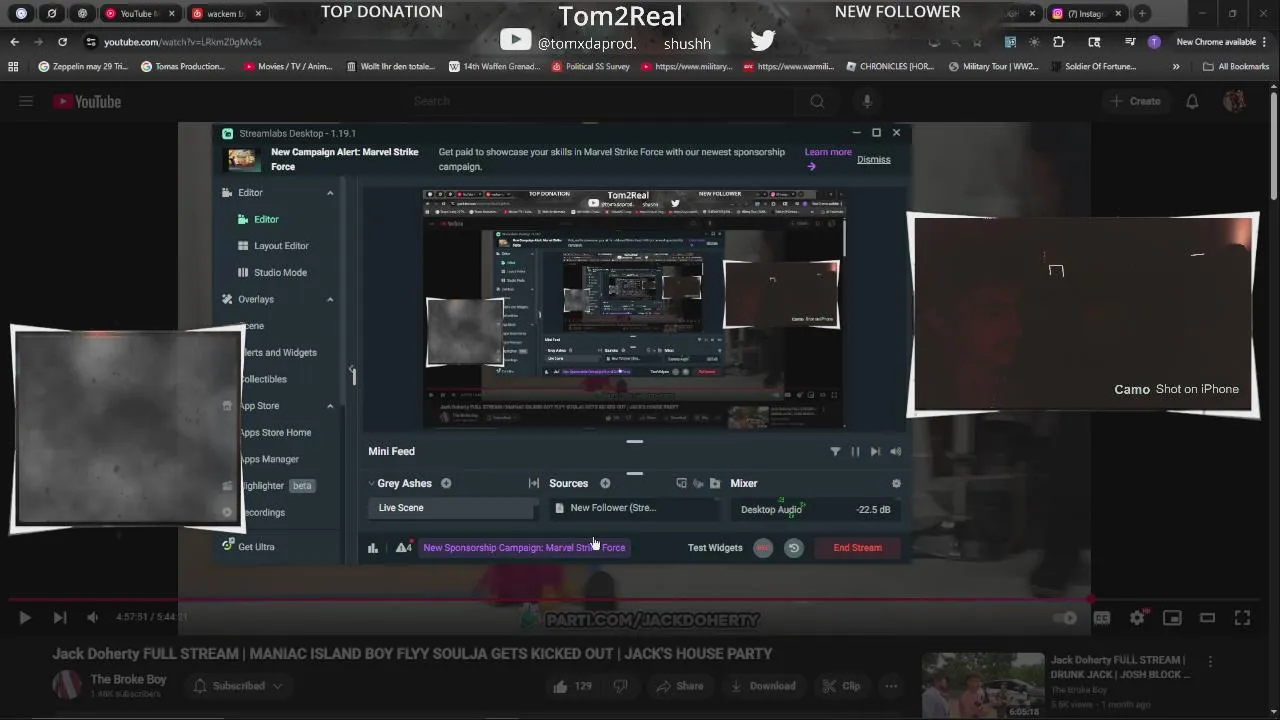Skip to next YouTube video
The image size is (1280, 720).
pos(59,618)
